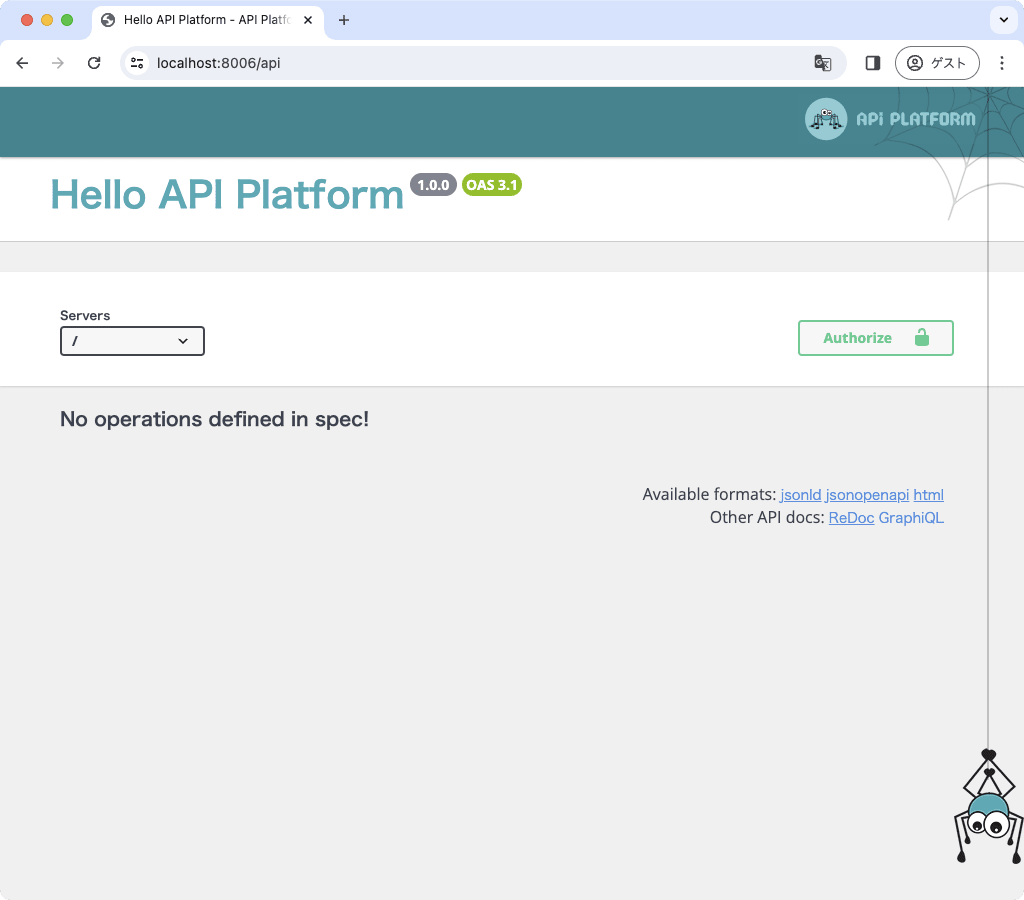Close the Hello API Platform tab
1024x900 pixels.
[308, 20]
